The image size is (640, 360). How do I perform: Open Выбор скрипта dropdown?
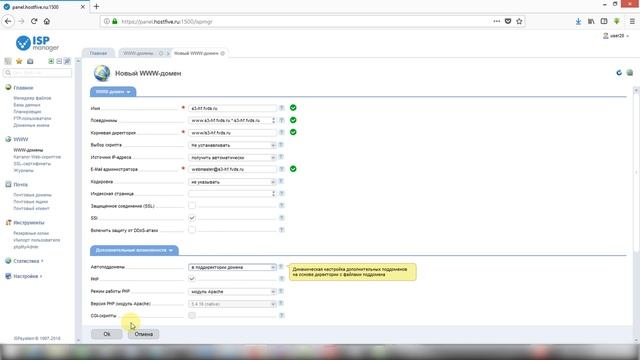[232, 145]
